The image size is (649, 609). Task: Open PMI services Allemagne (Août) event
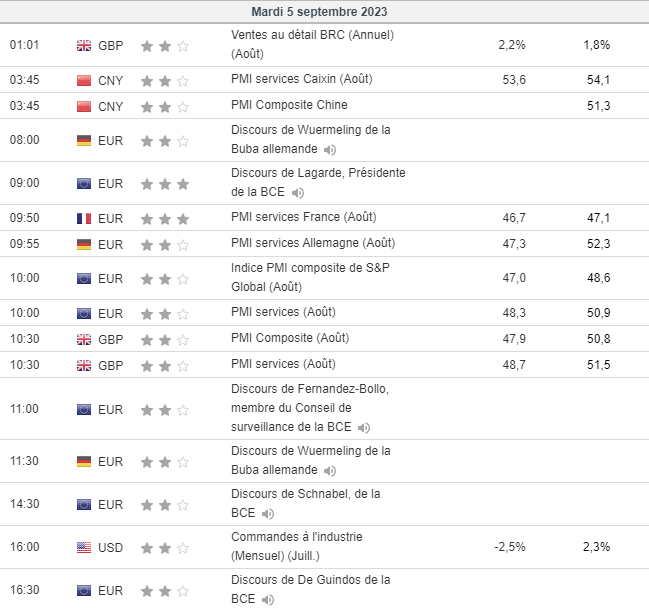pyautogui.click(x=312, y=243)
